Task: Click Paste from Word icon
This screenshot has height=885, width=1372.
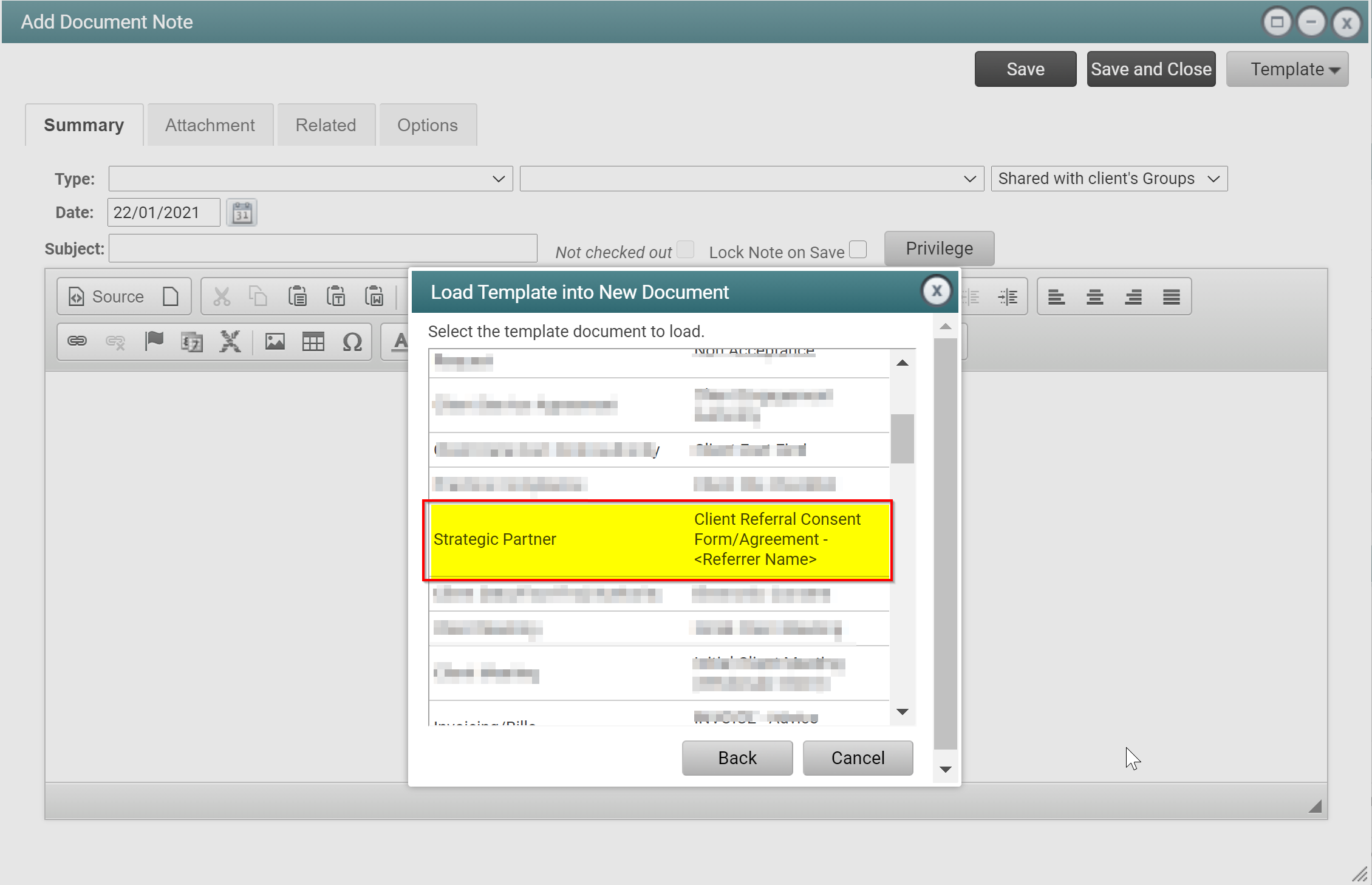Action: click(x=374, y=296)
